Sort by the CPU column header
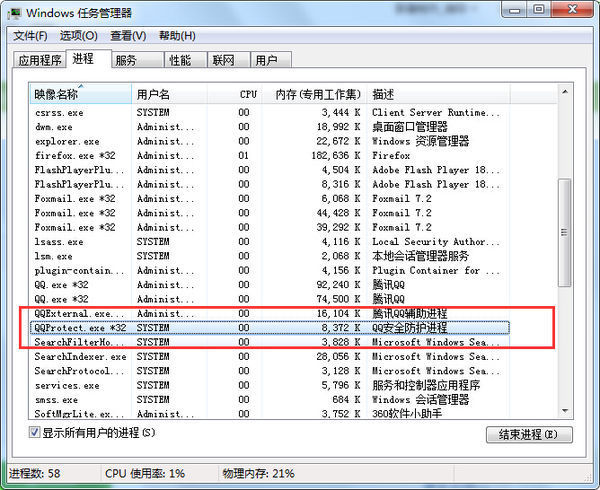 235,94
